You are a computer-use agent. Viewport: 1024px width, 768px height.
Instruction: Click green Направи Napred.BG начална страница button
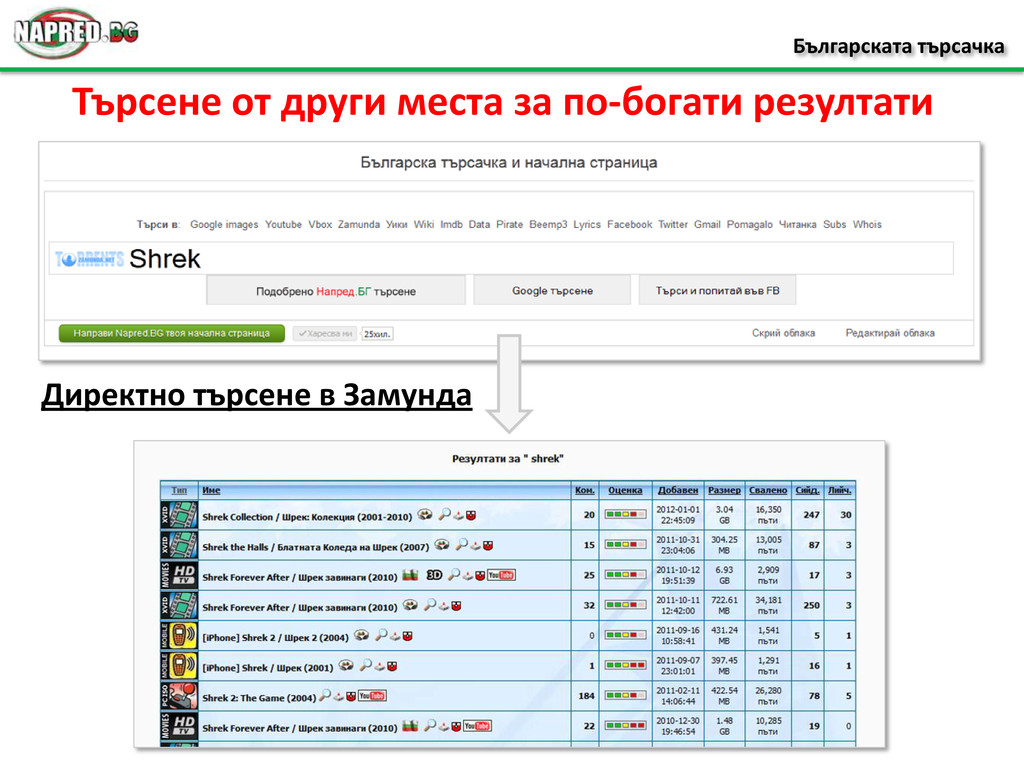(x=172, y=333)
